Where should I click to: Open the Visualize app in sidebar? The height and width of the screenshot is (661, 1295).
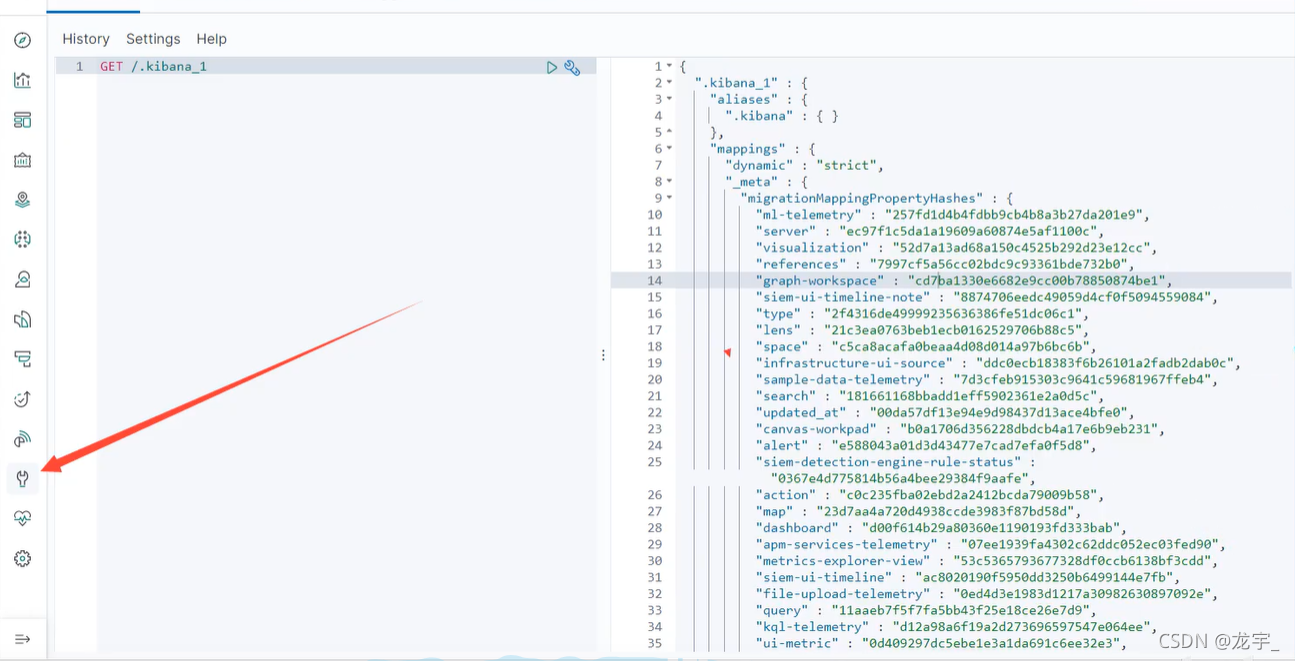pyautogui.click(x=22, y=80)
